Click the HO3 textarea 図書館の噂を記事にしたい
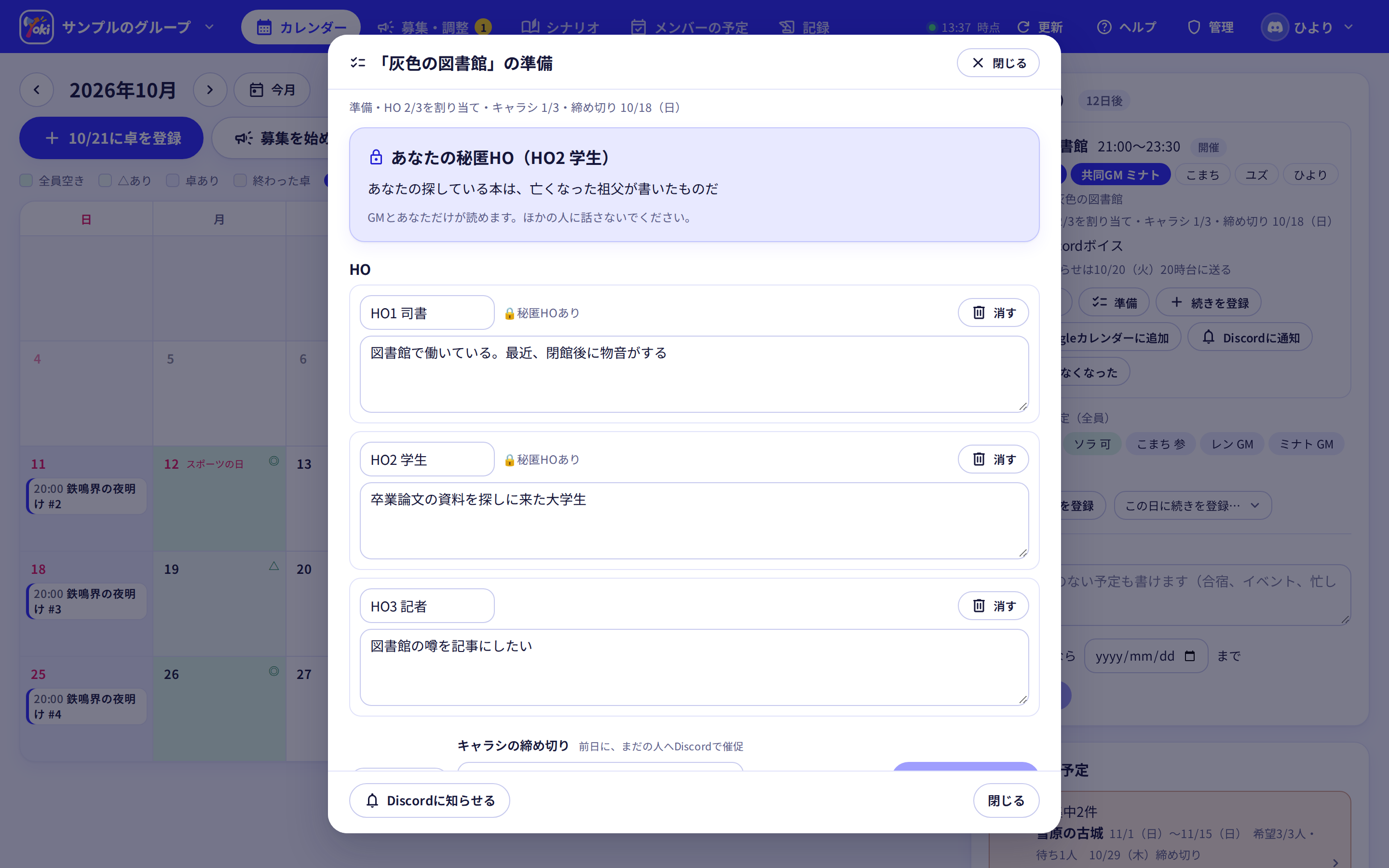 click(x=694, y=667)
